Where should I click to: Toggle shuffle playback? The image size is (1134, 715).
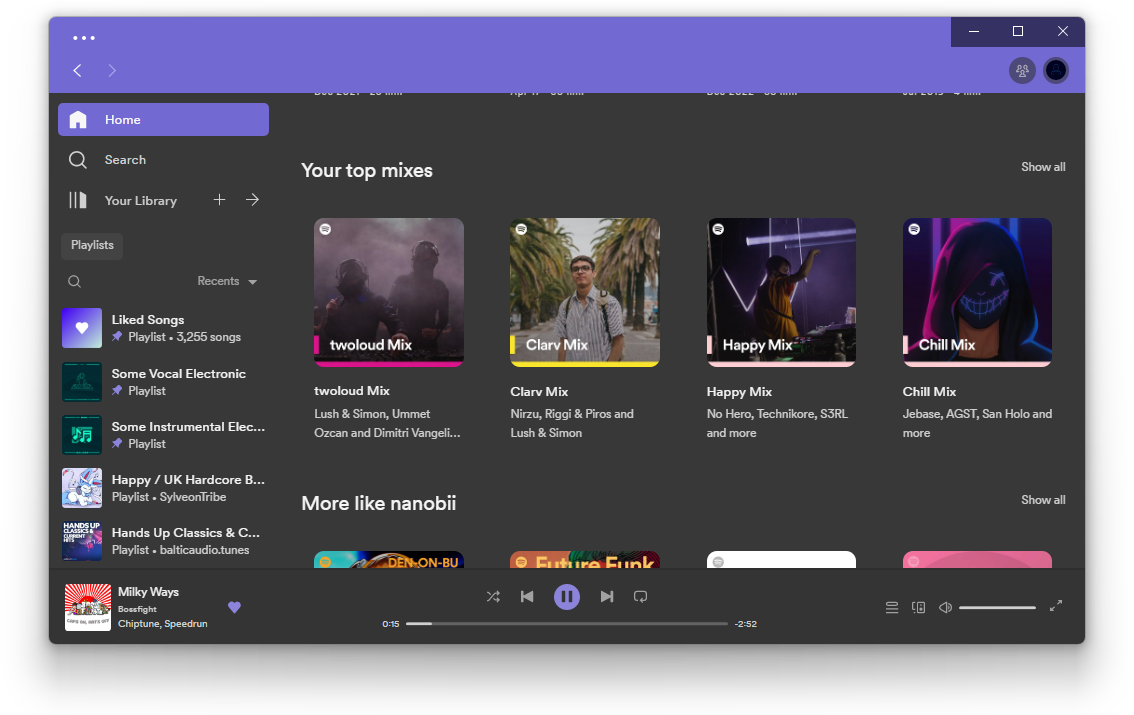coord(493,597)
